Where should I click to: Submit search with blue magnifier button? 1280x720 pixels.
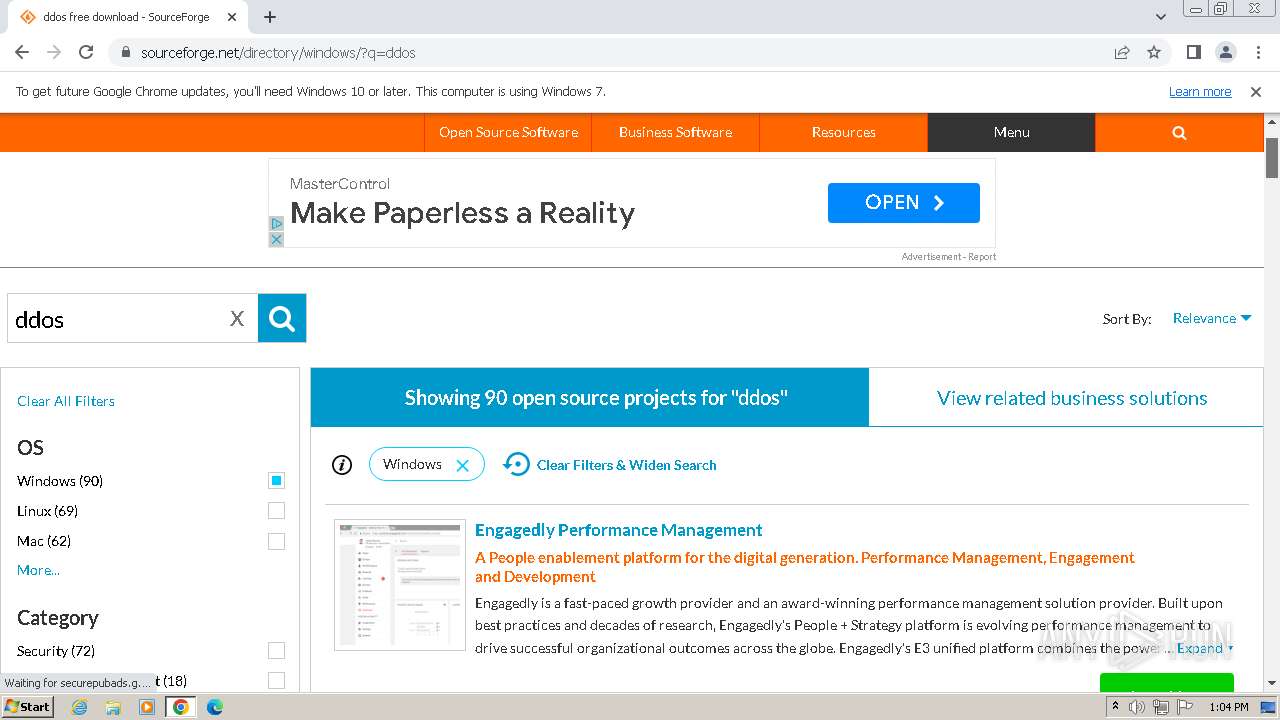click(x=282, y=318)
